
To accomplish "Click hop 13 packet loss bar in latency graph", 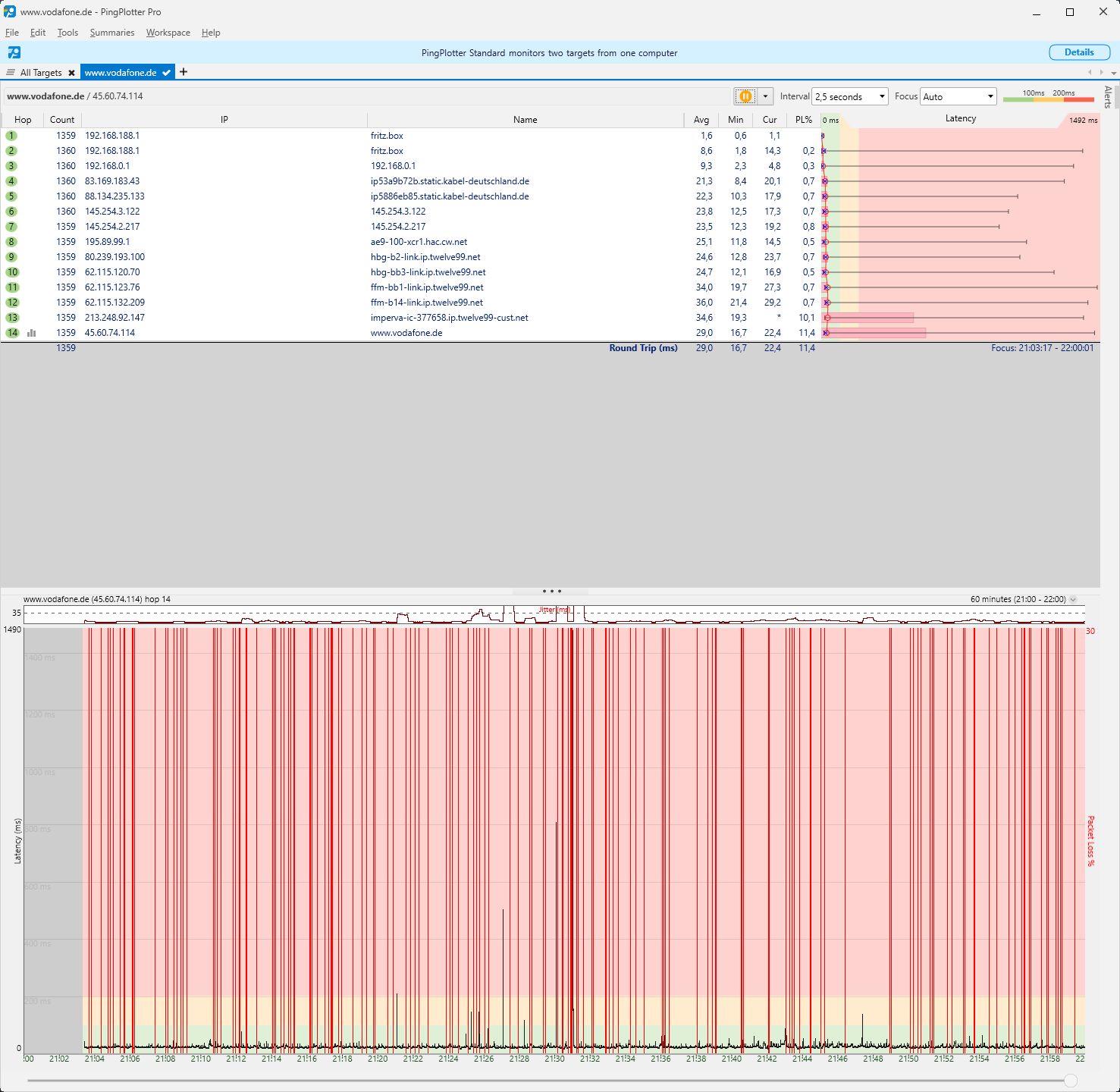I will [x=869, y=318].
